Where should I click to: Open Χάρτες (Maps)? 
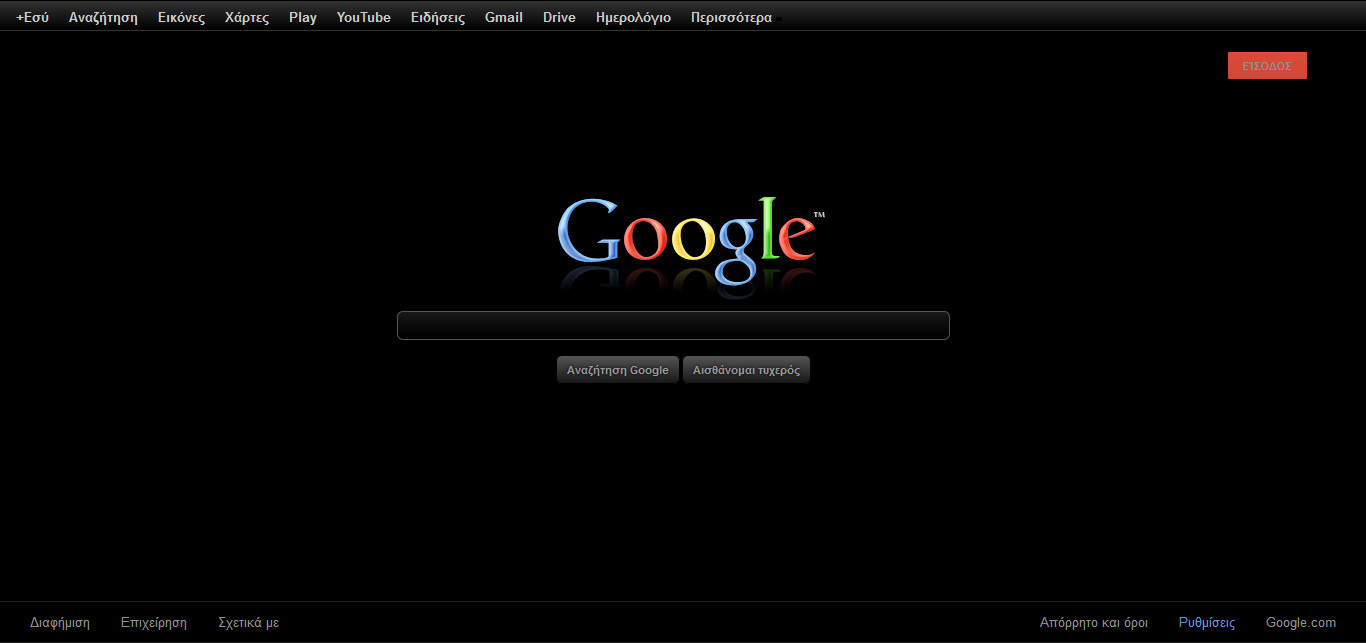click(x=246, y=16)
